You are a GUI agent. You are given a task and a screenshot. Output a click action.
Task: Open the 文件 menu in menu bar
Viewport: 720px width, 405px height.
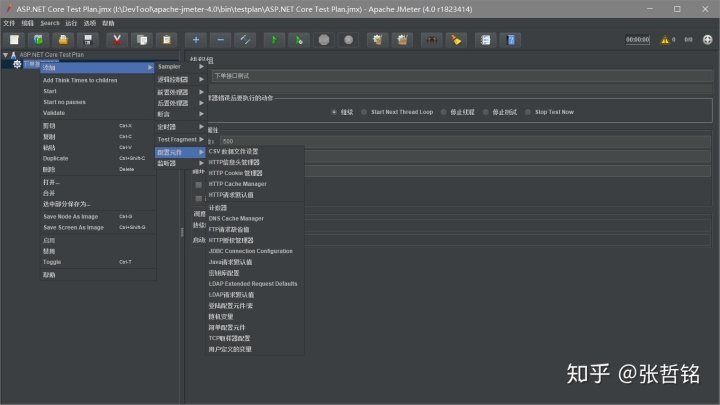tap(9, 23)
